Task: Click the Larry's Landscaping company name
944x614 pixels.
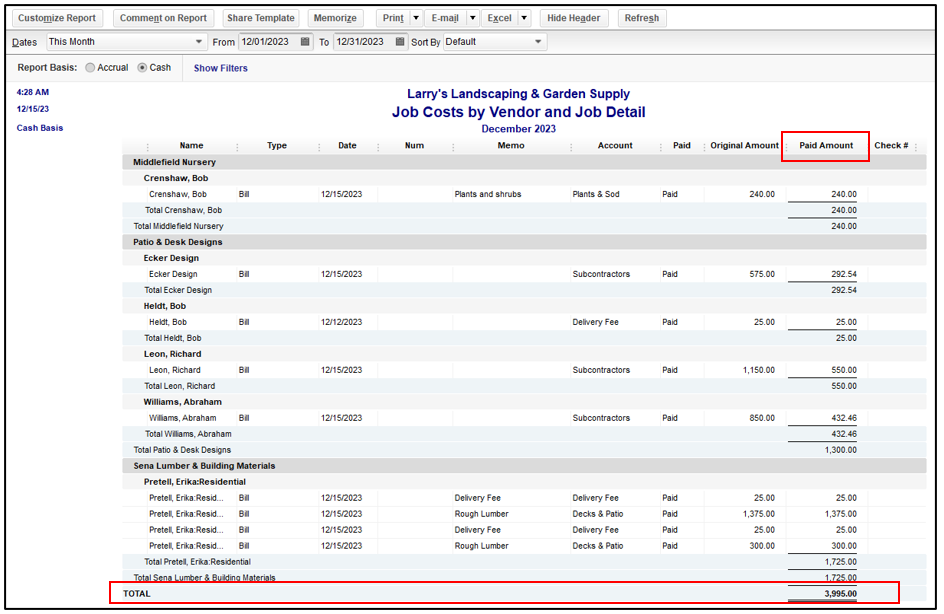Action: click(x=518, y=94)
